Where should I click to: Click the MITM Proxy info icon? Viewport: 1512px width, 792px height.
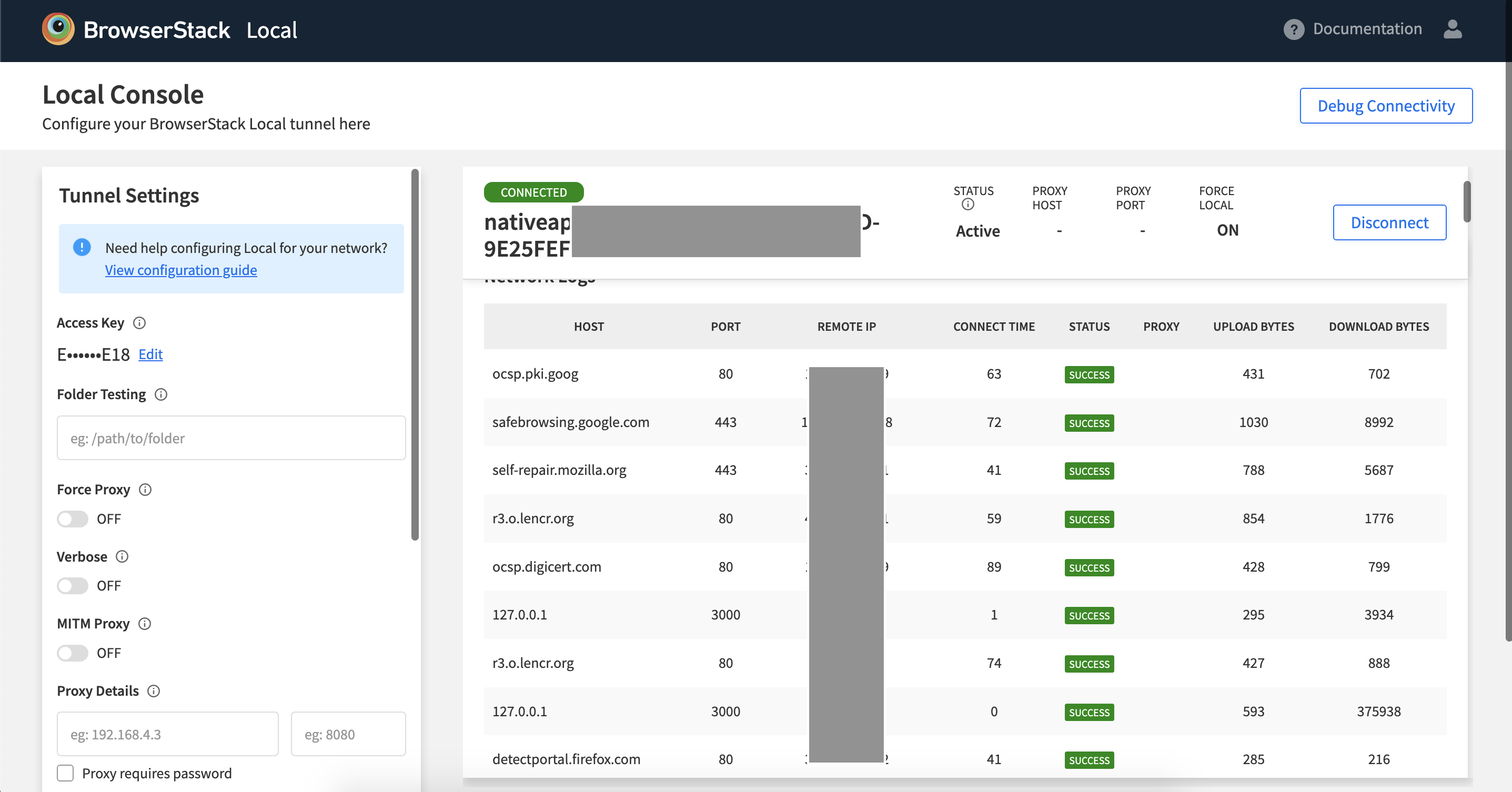pyautogui.click(x=144, y=624)
